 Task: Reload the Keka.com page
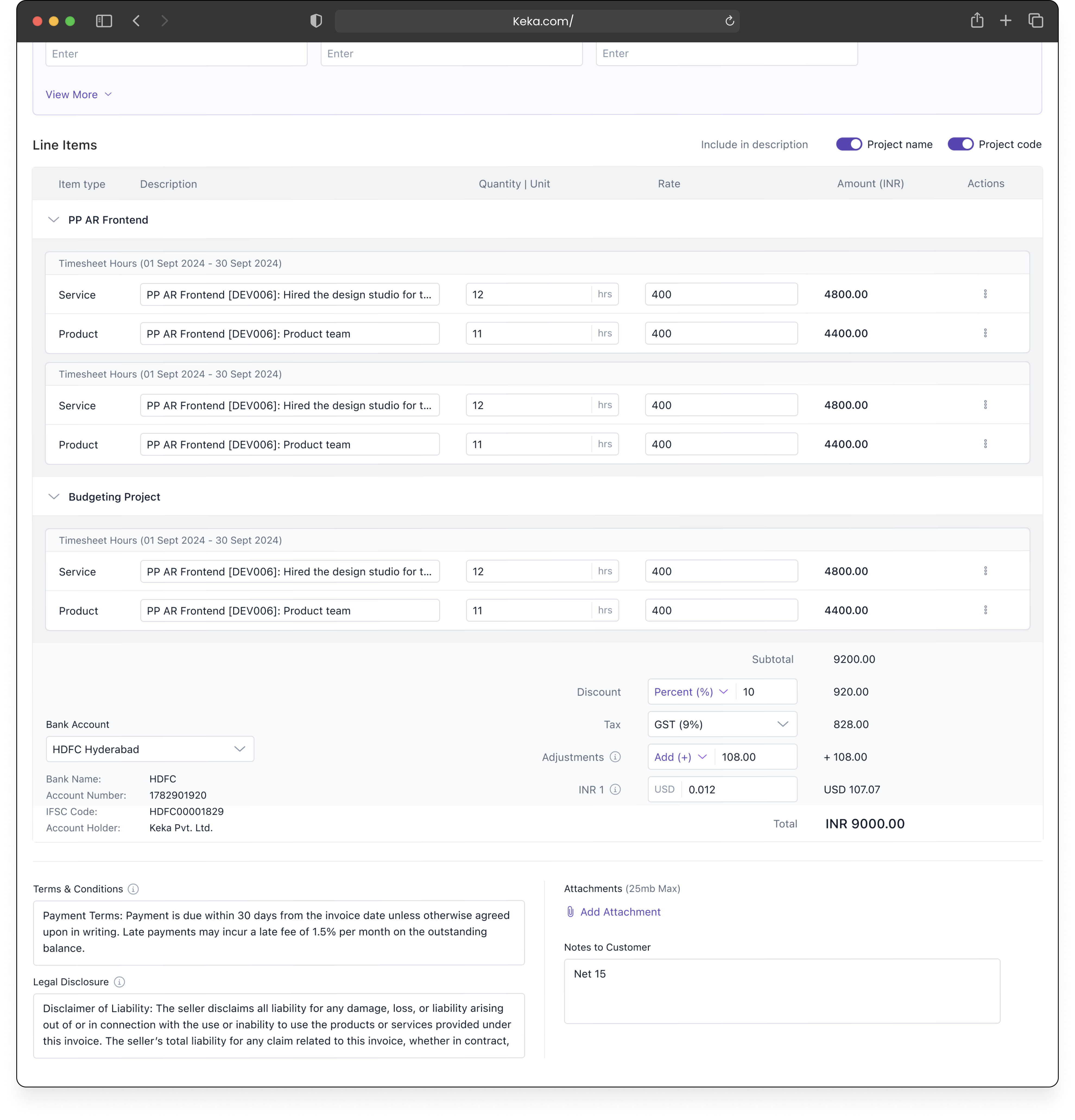pyautogui.click(x=729, y=21)
